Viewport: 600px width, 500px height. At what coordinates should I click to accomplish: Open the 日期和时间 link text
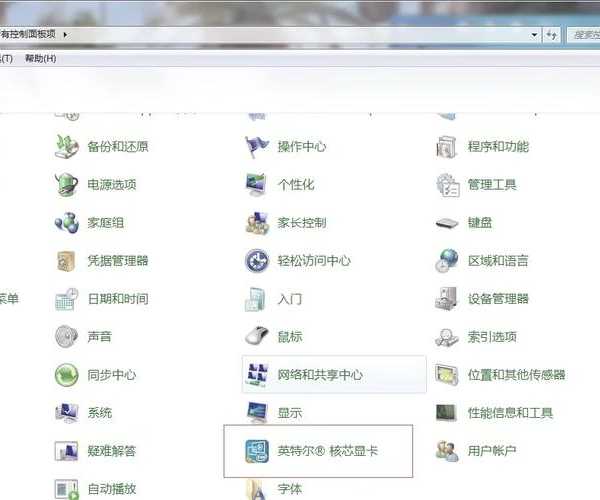click(x=117, y=299)
